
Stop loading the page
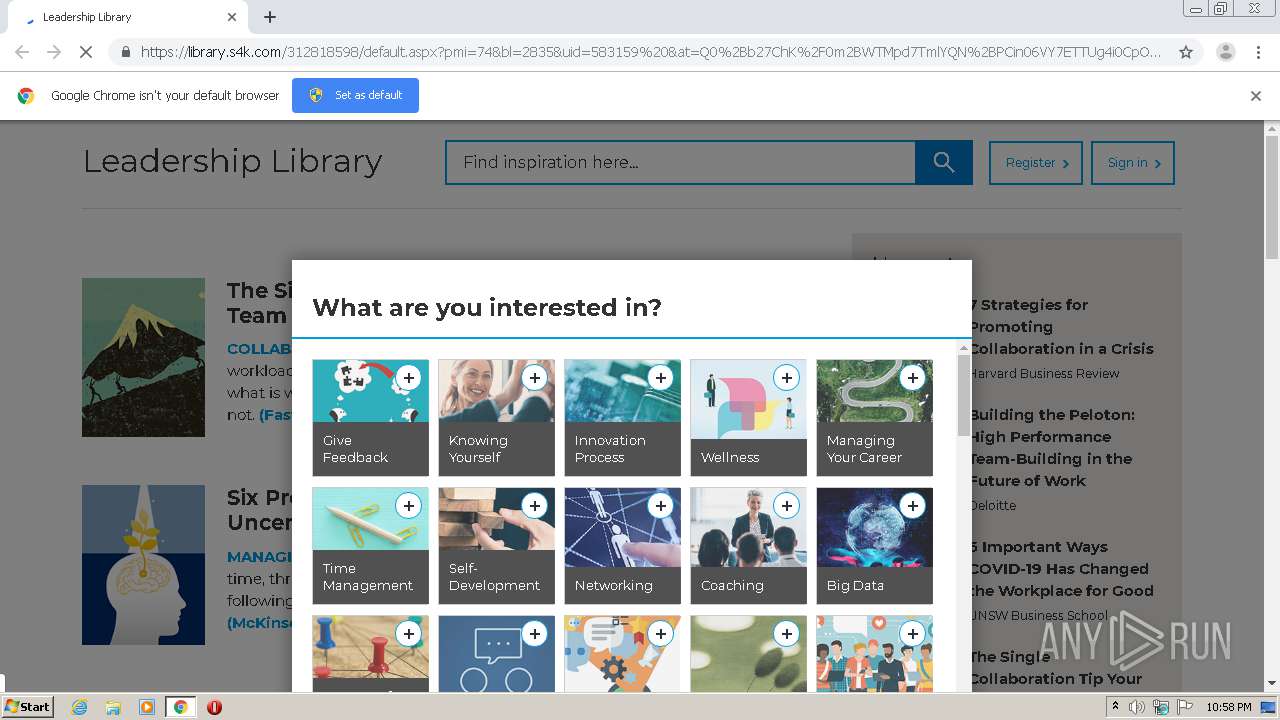[x=86, y=52]
